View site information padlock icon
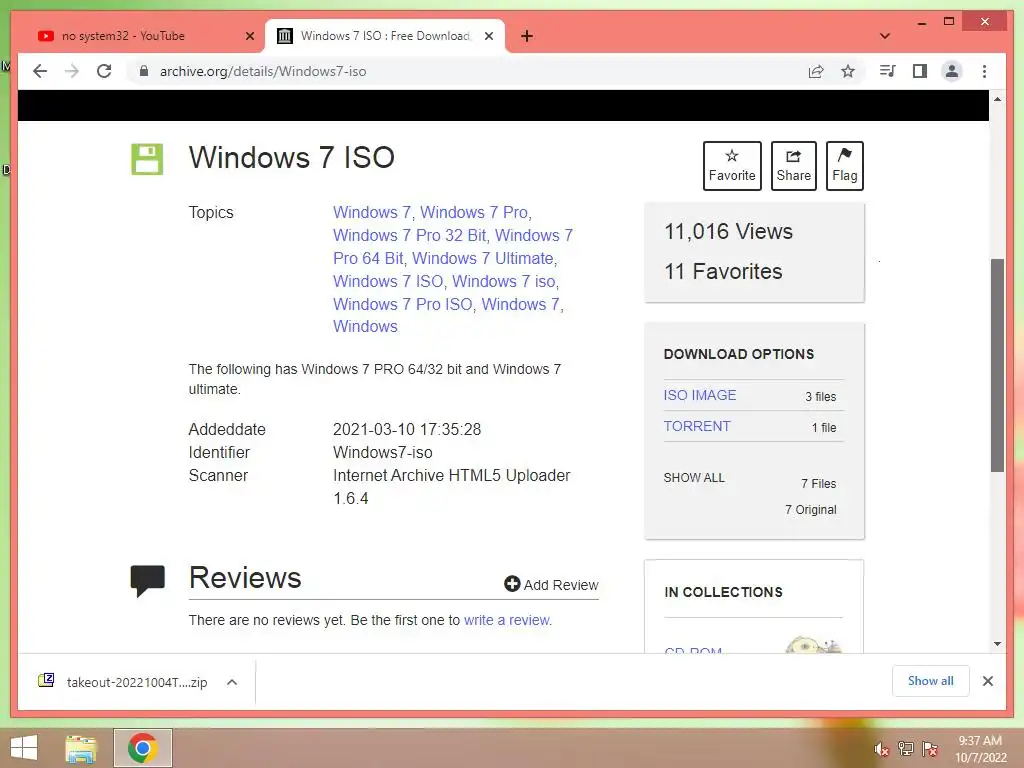Viewport: 1024px width, 768px height. pos(144,71)
